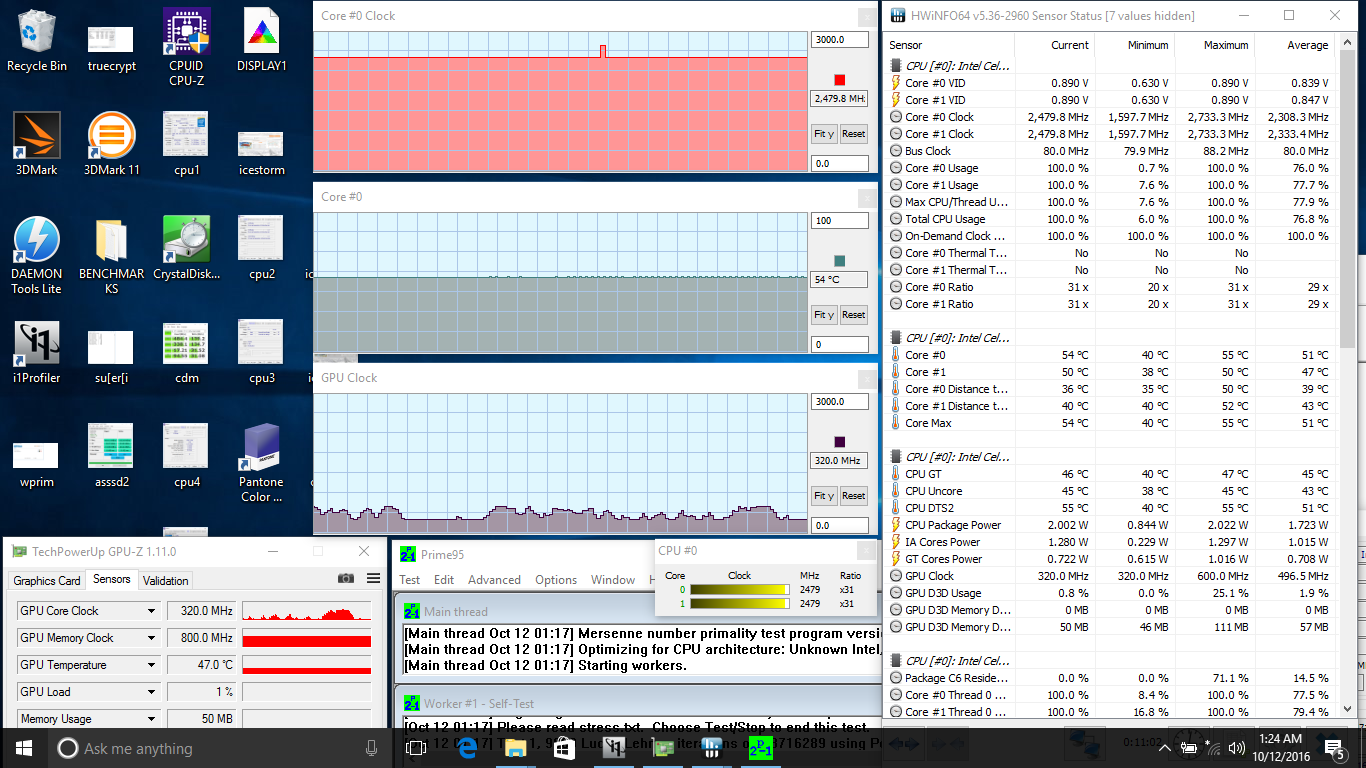The width and height of the screenshot is (1366, 768).
Task: Open Microsoft Edge from the taskbar
Action: (466, 748)
